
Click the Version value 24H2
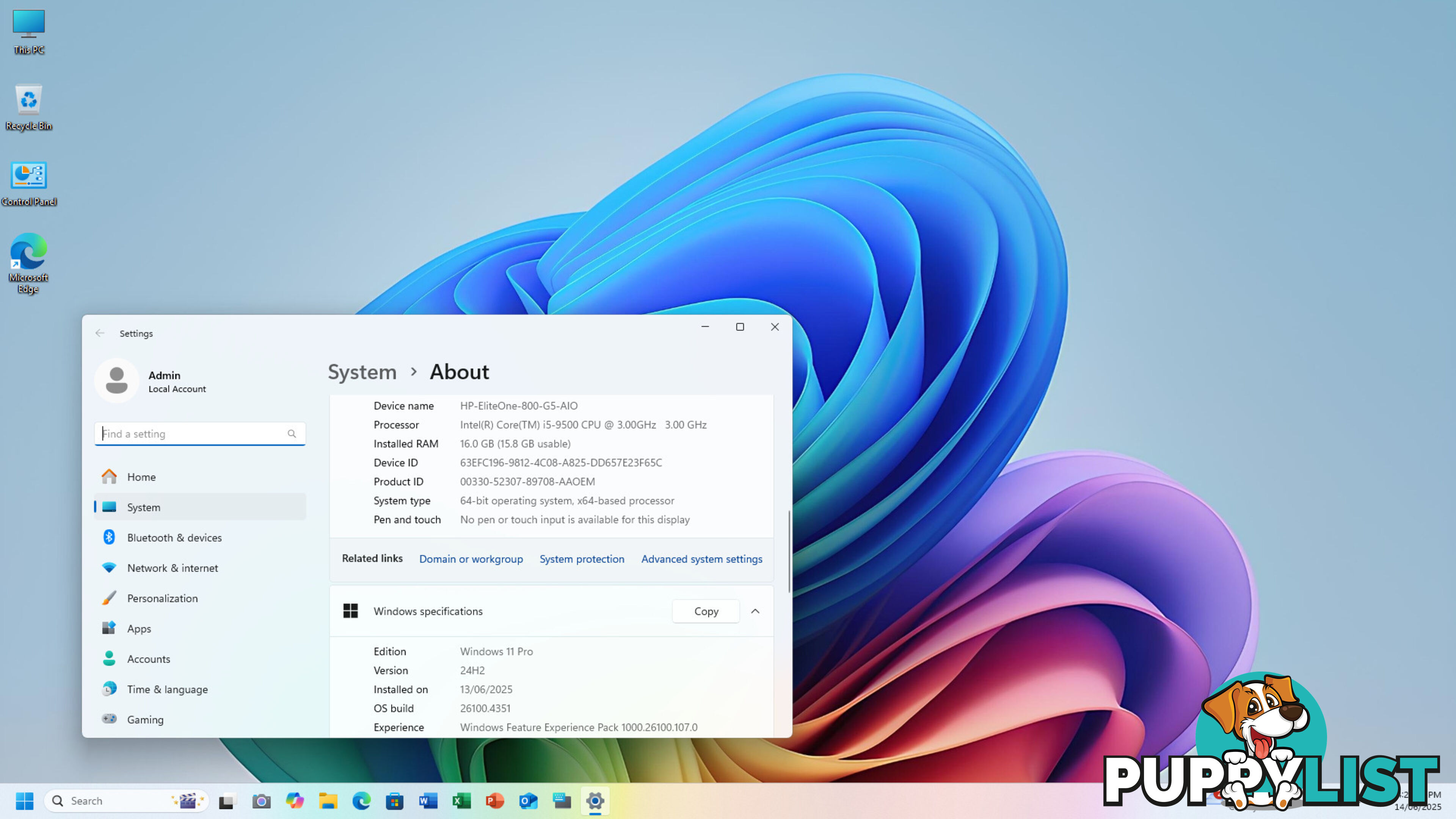[x=472, y=670]
